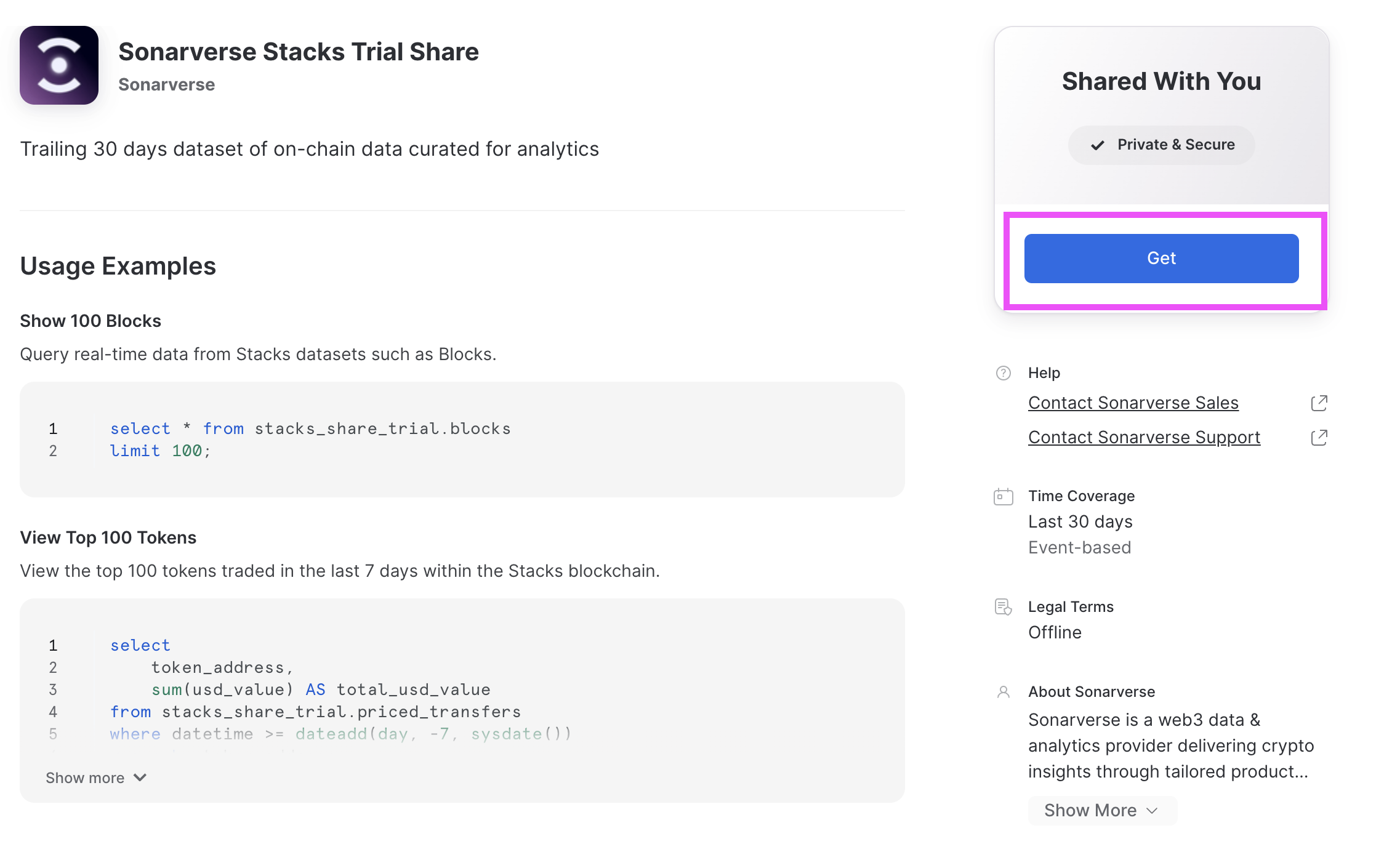
Task: Click the Sonarverse Stacks Trial Share title
Action: point(298,52)
